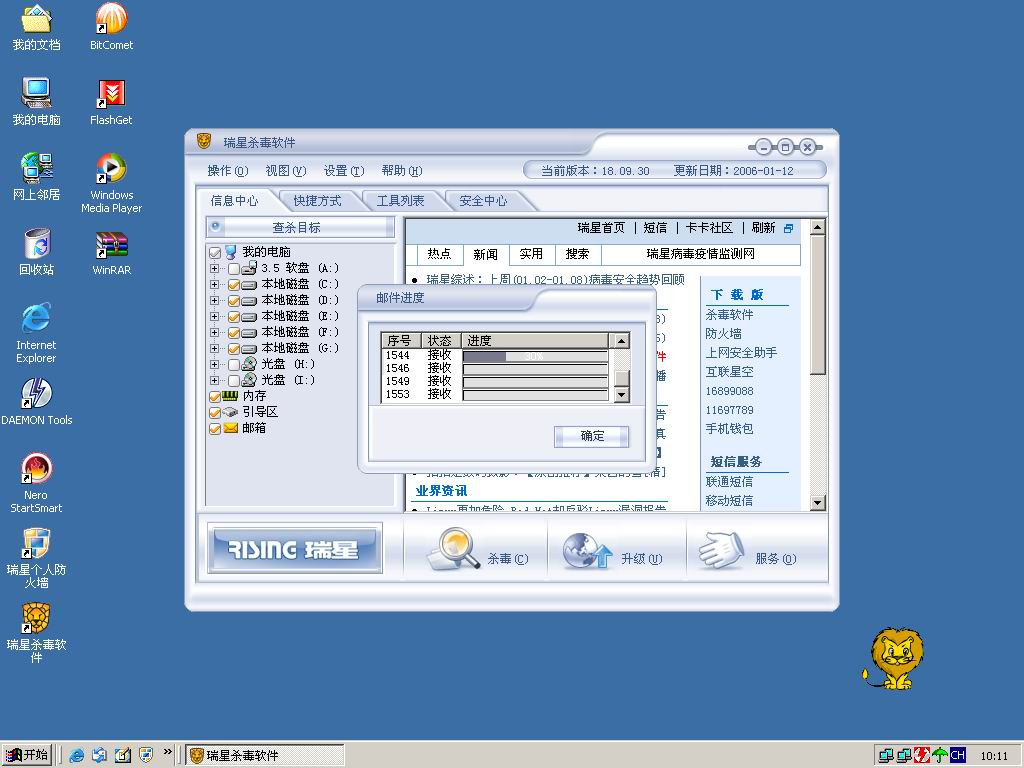This screenshot has height=768, width=1024.
Task: Expand the 光盘 (H:) tree node
Action: point(214,364)
